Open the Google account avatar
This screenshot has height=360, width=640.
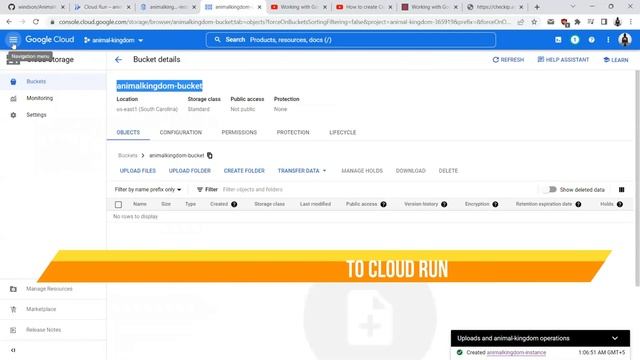tap(625, 40)
